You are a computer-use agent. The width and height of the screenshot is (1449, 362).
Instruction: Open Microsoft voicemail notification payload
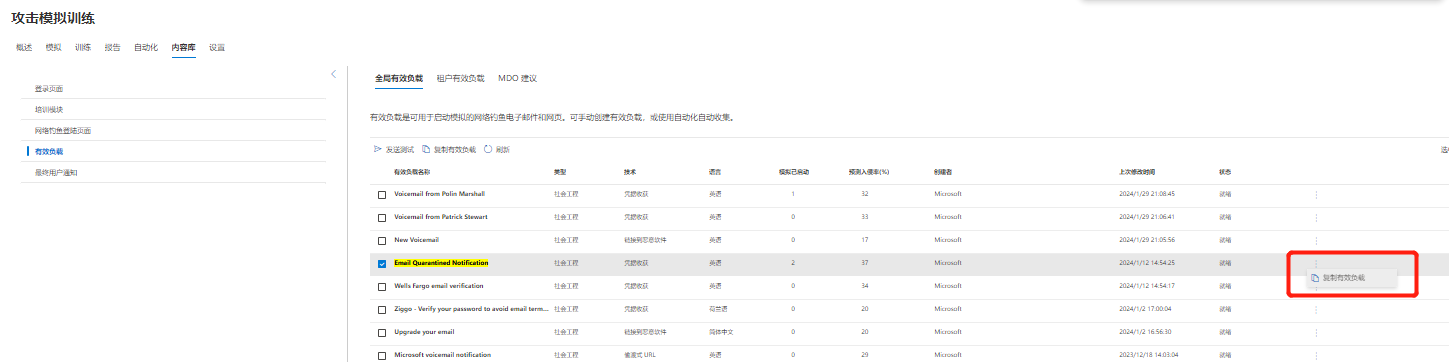442,355
